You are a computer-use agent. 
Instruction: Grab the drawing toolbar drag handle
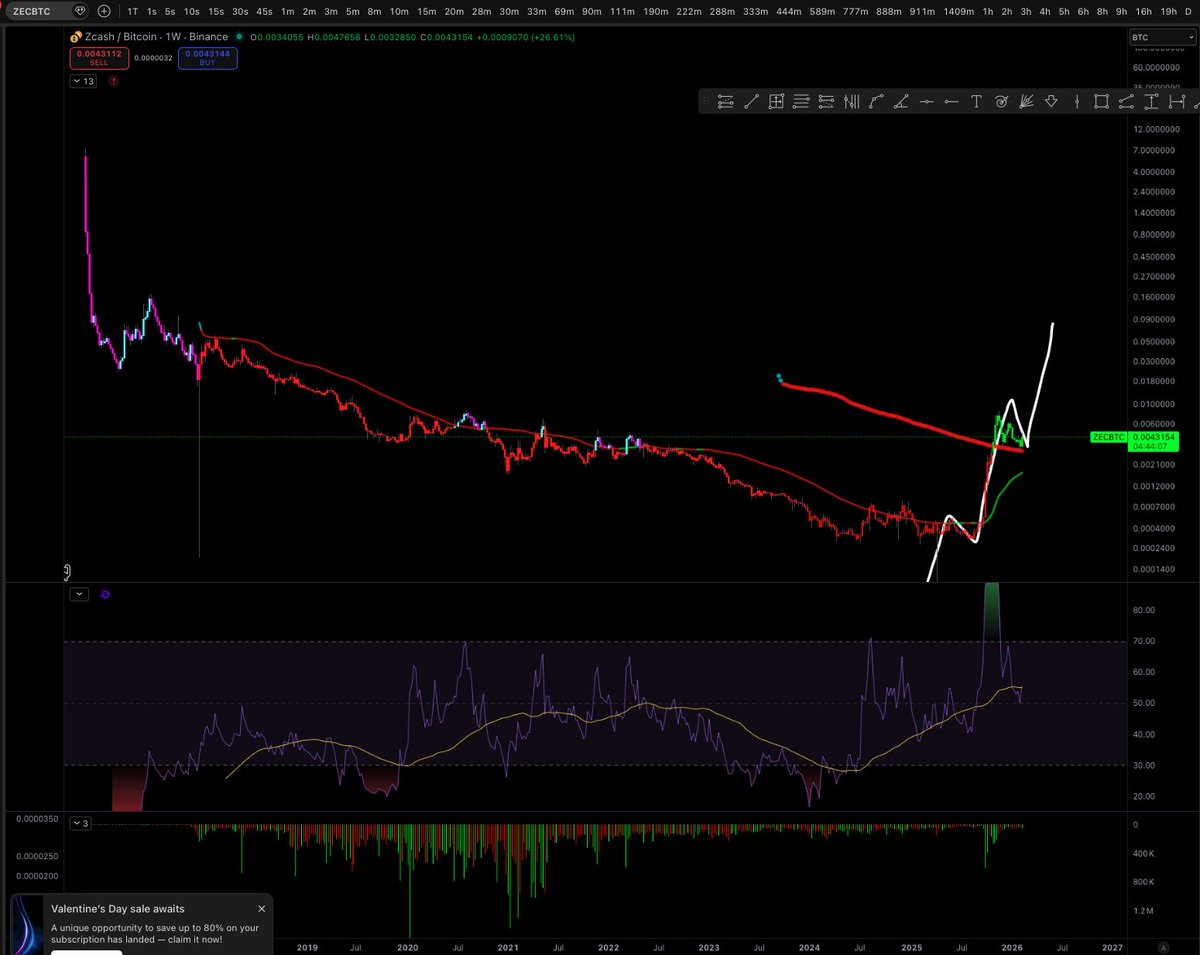tap(706, 101)
